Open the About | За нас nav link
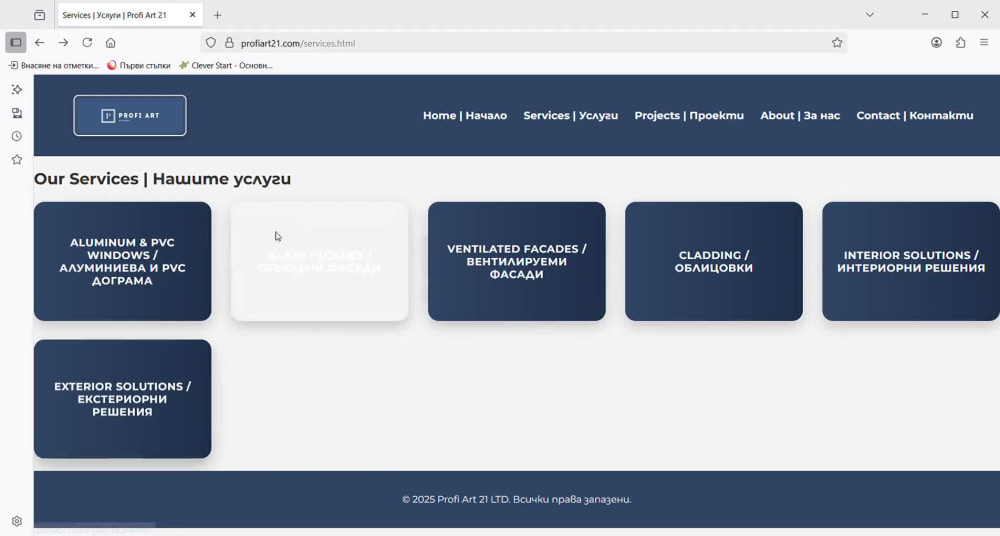This screenshot has height=536, width=1000. pyautogui.click(x=800, y=115)
